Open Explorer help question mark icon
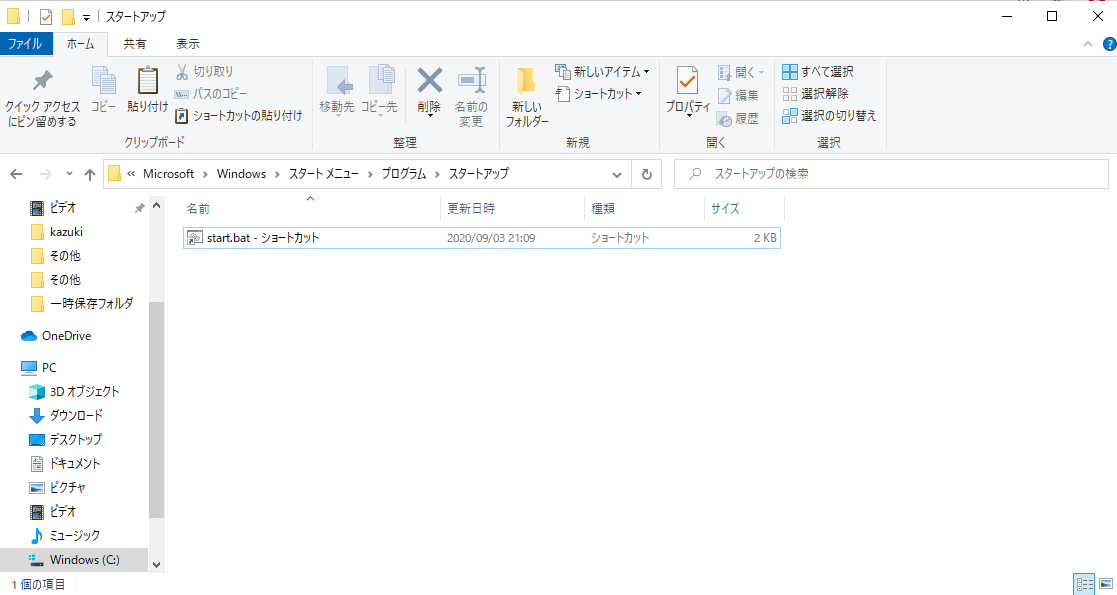1117x595 pixels. click(1109, 44)
